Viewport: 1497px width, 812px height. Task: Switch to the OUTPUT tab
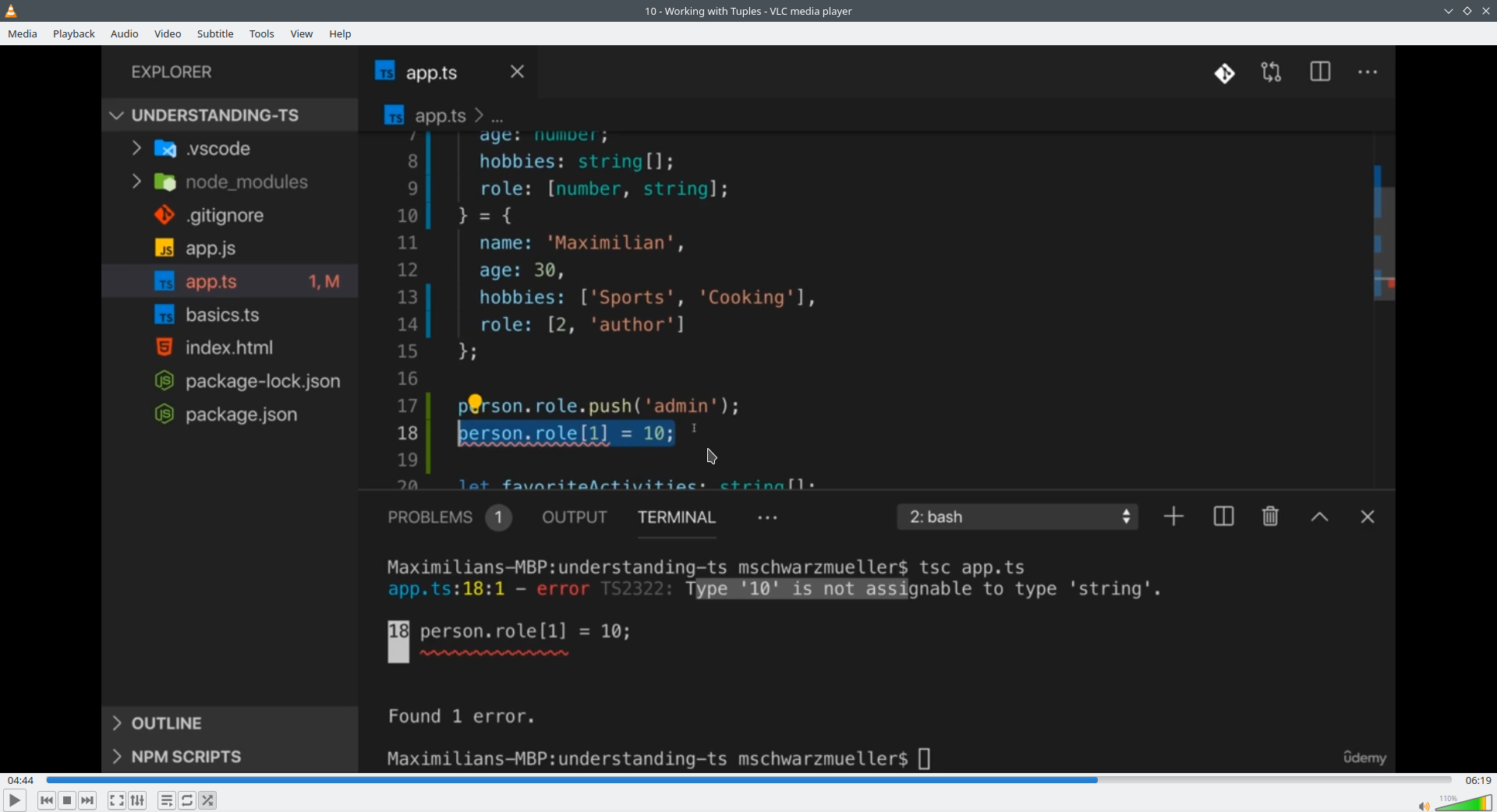tap(575, 517)
